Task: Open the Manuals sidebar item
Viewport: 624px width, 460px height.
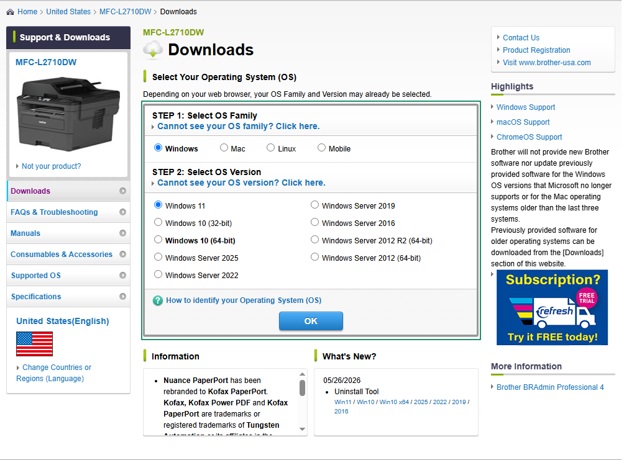Action: [68, 233]
